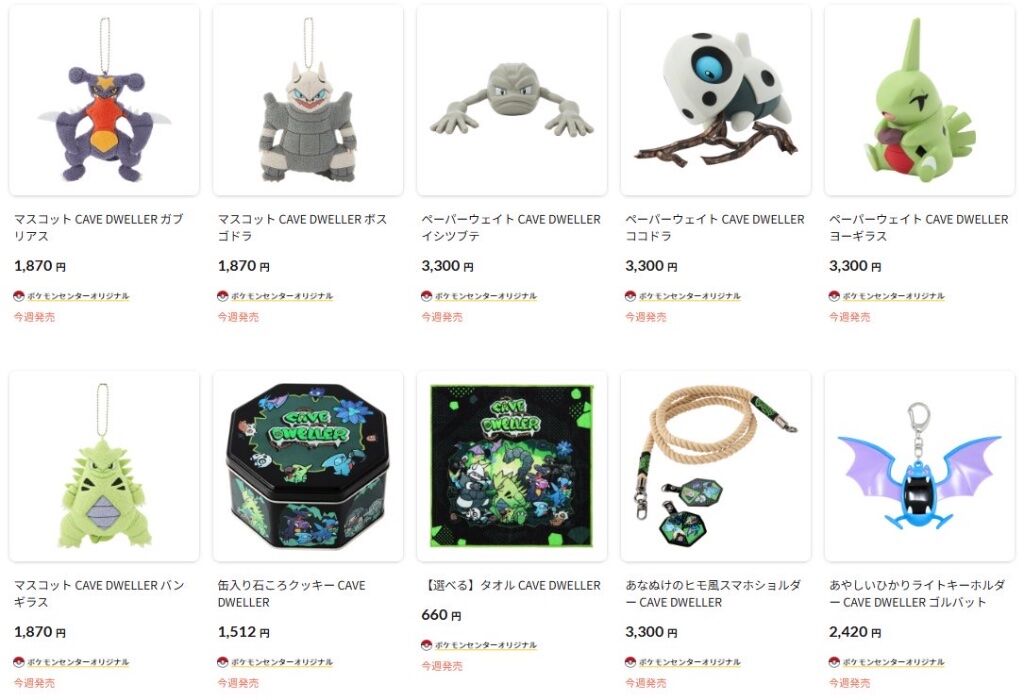
Task: Open the CAVE DWELLER towel image
Action: (511, 466)
